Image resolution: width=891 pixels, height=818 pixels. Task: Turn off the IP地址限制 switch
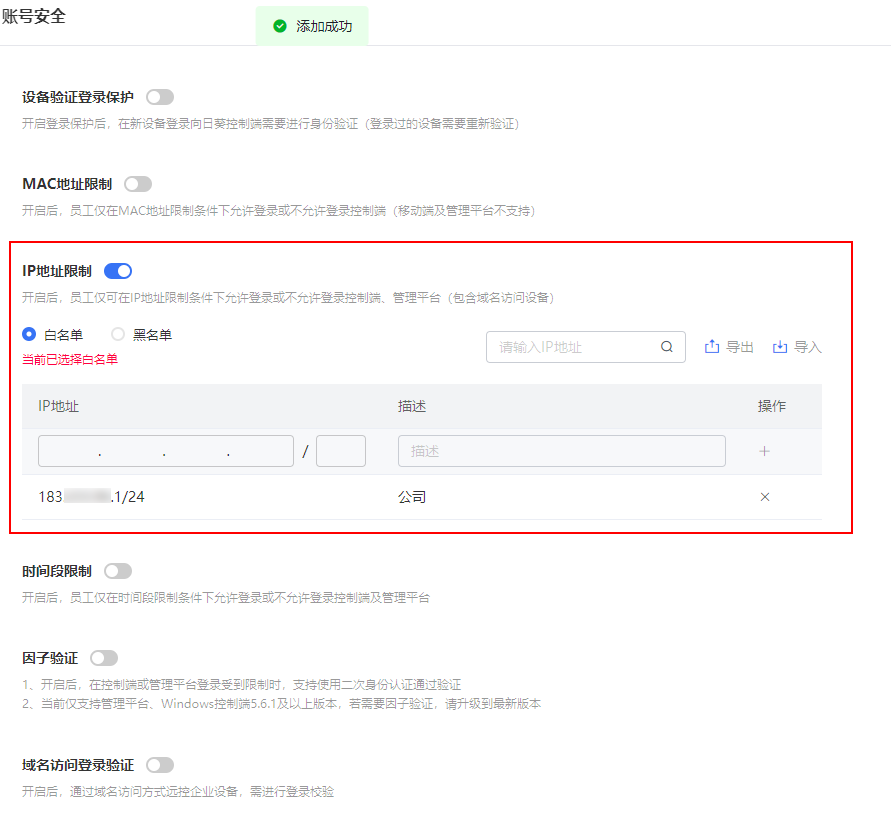(x=118, y=271)
